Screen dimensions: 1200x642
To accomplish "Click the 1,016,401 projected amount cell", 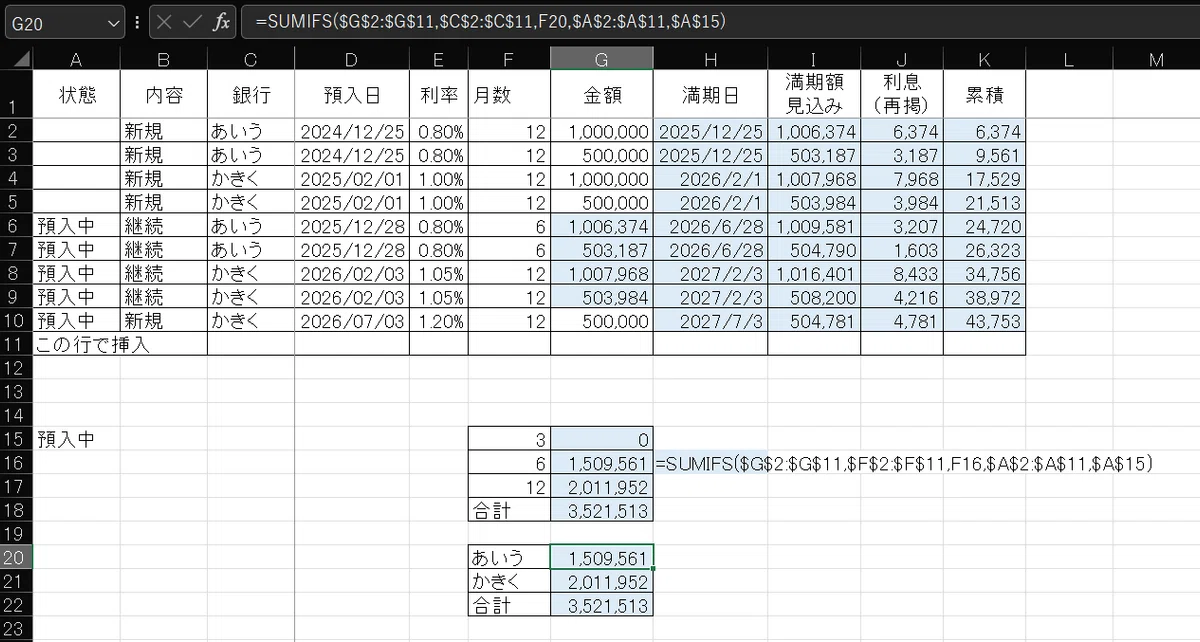I will click(x=814, y=274).
